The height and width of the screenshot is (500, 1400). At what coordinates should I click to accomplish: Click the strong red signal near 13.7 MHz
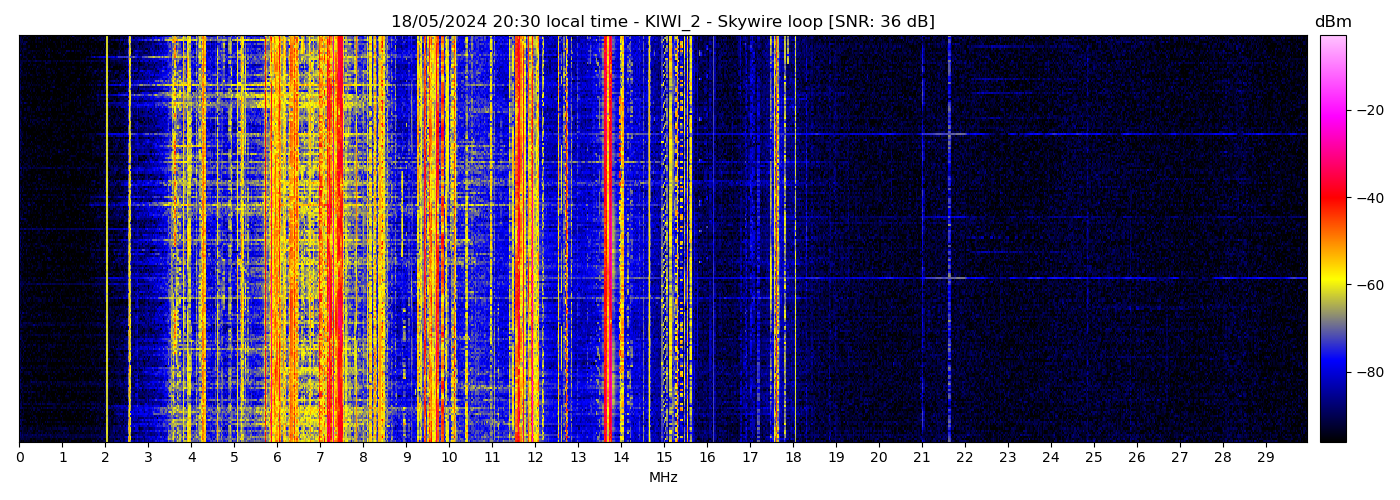pos(607,240)
